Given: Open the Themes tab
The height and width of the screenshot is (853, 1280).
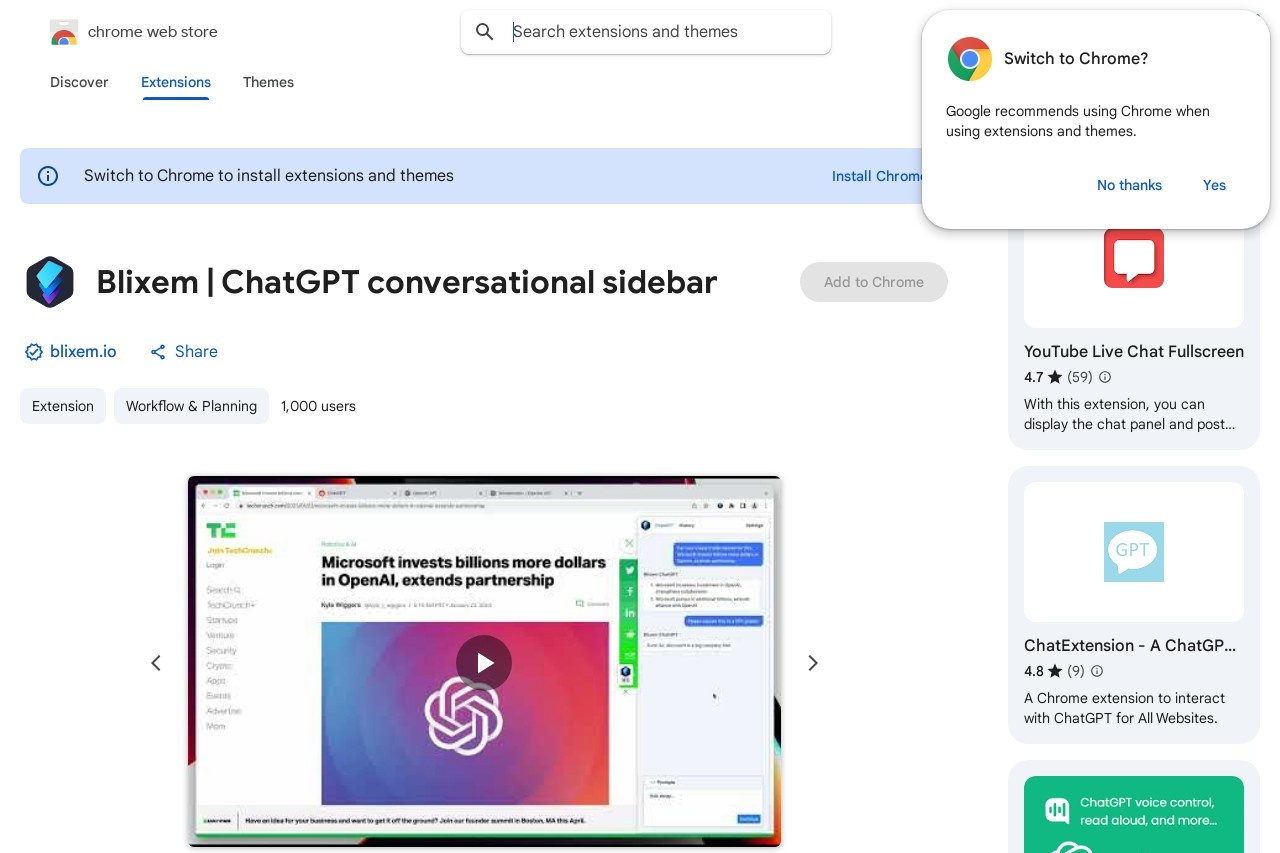Looking at the screenshot, I should pos(268,82).
